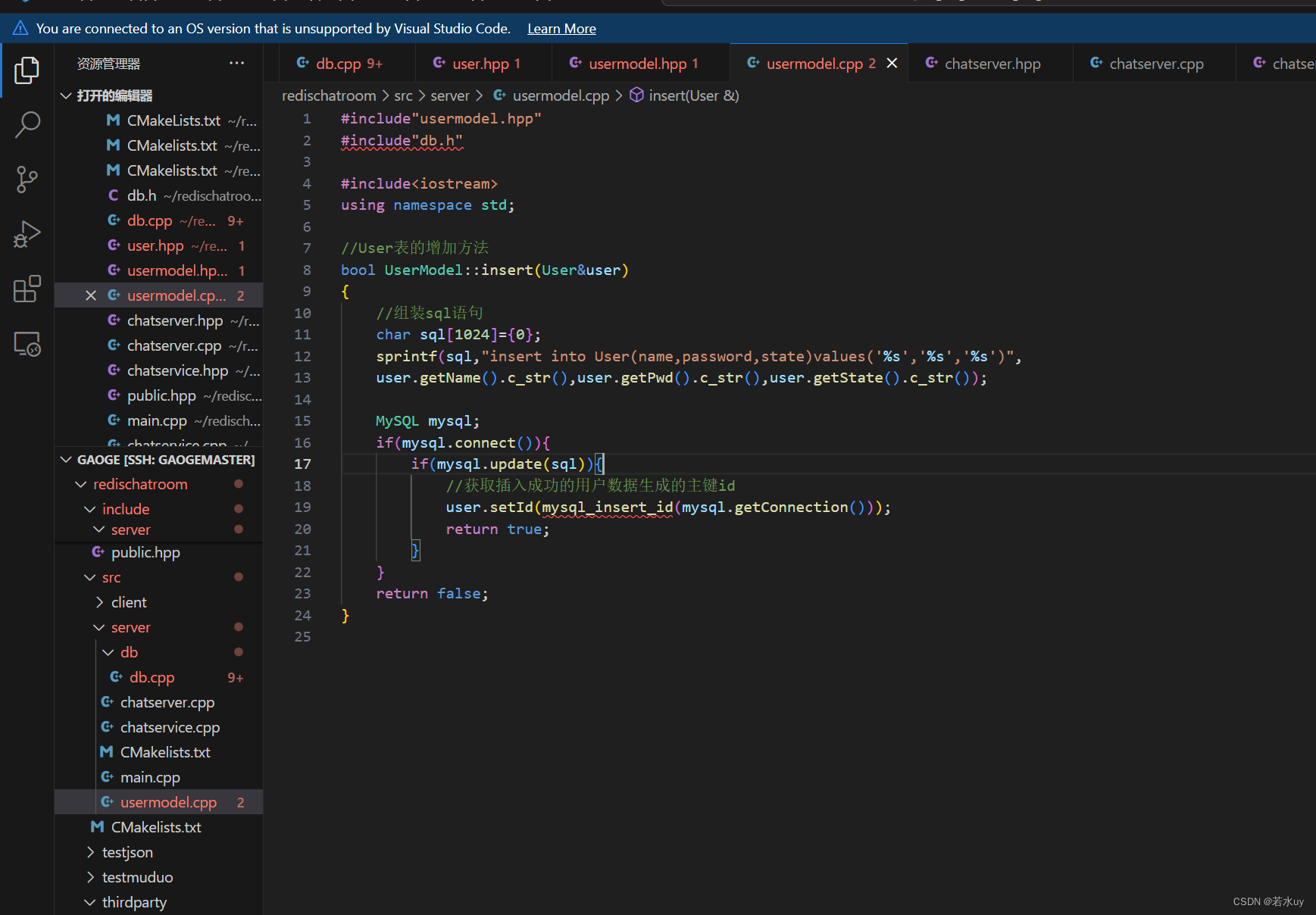1316x915 pixels.
Task: Open main.cpp in open editors list
Action: pyautogui.click(x=159, y=420)
